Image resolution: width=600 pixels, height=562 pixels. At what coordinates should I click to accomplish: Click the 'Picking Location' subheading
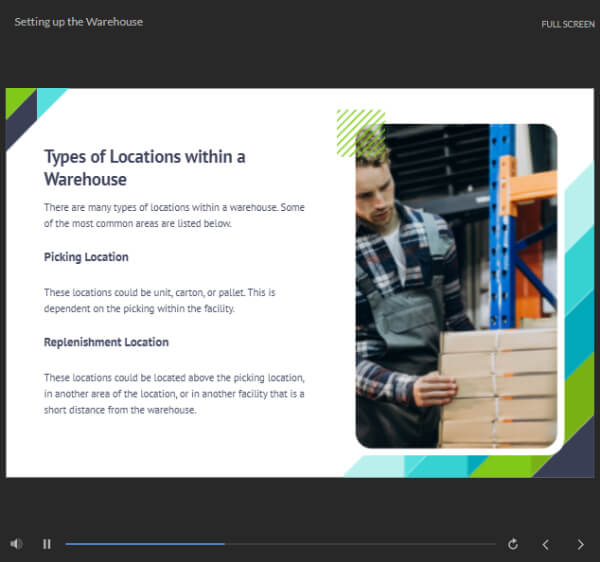[86, 257]
